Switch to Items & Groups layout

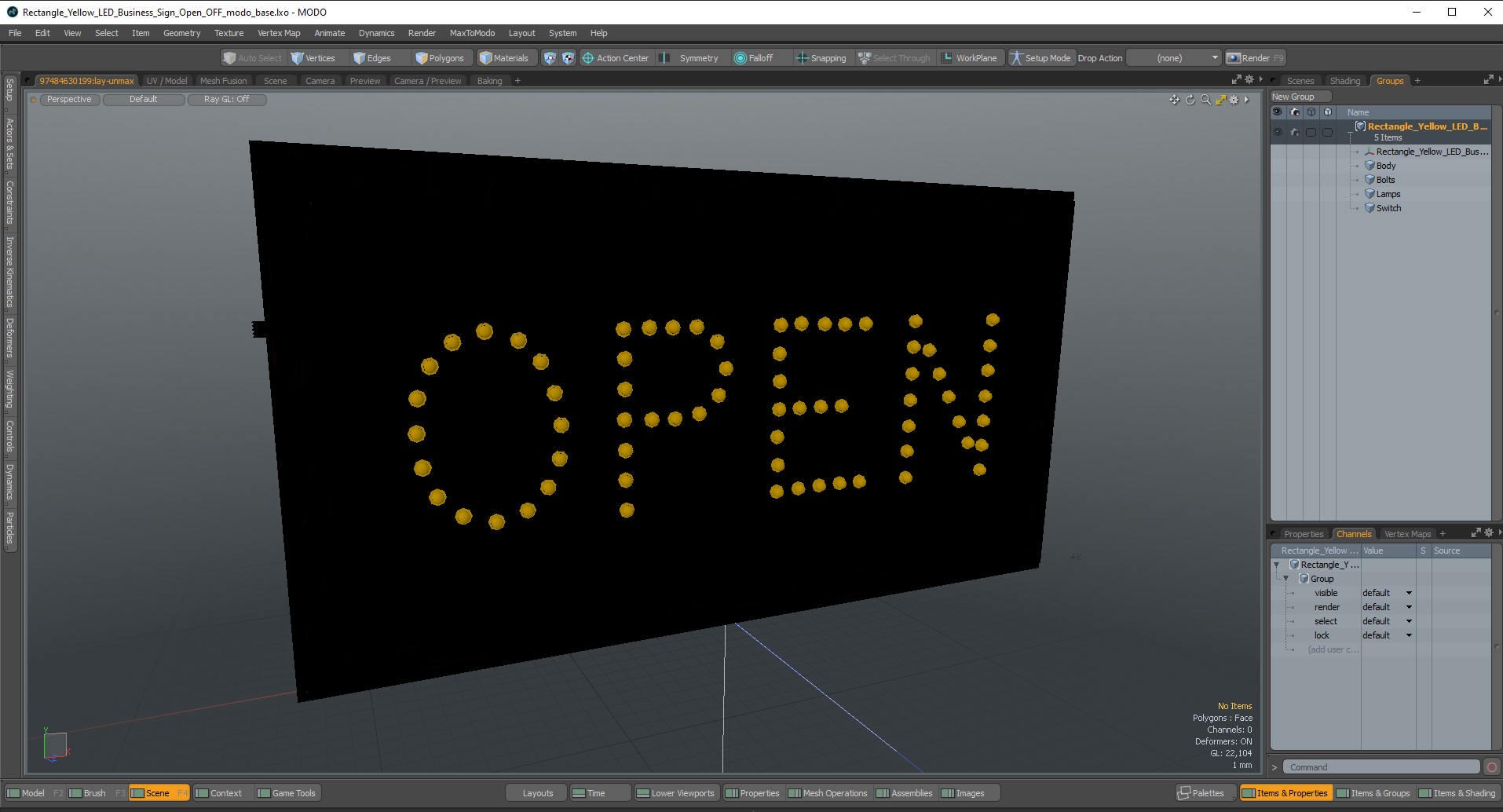pyautogui.click(x=1373, y=793)
